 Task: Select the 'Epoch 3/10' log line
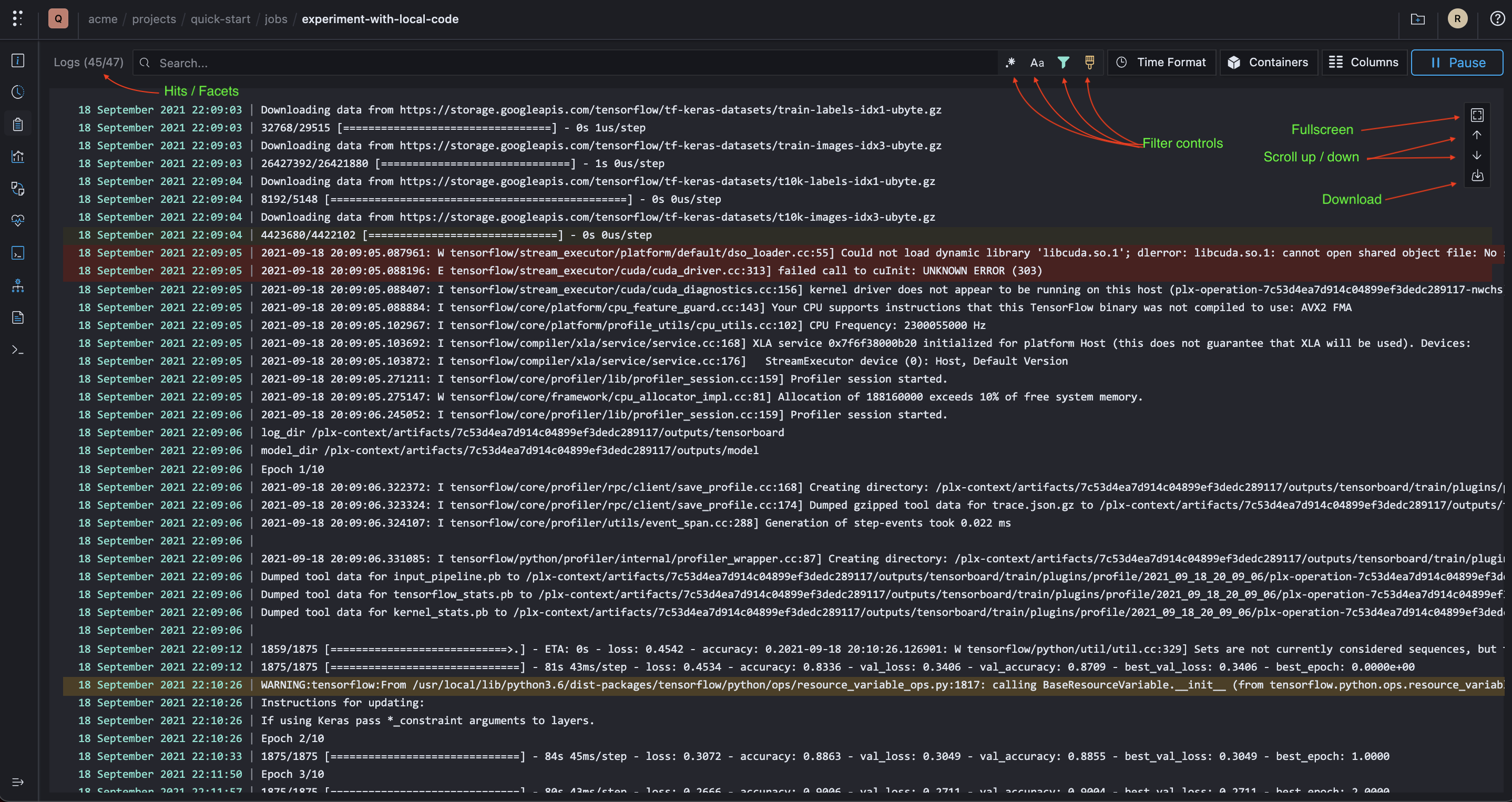tap(778, 774)
